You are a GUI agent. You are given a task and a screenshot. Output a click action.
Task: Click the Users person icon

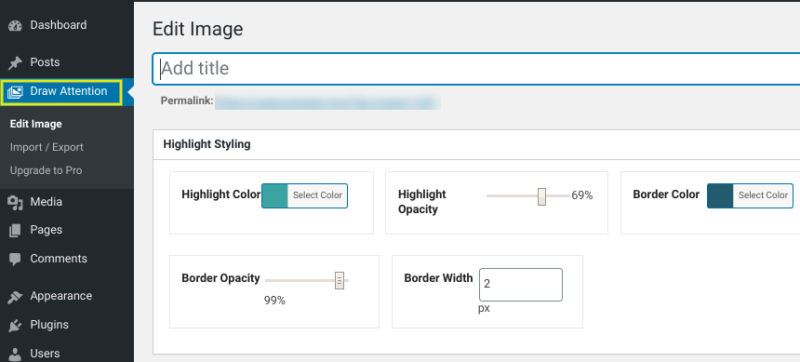15,353
